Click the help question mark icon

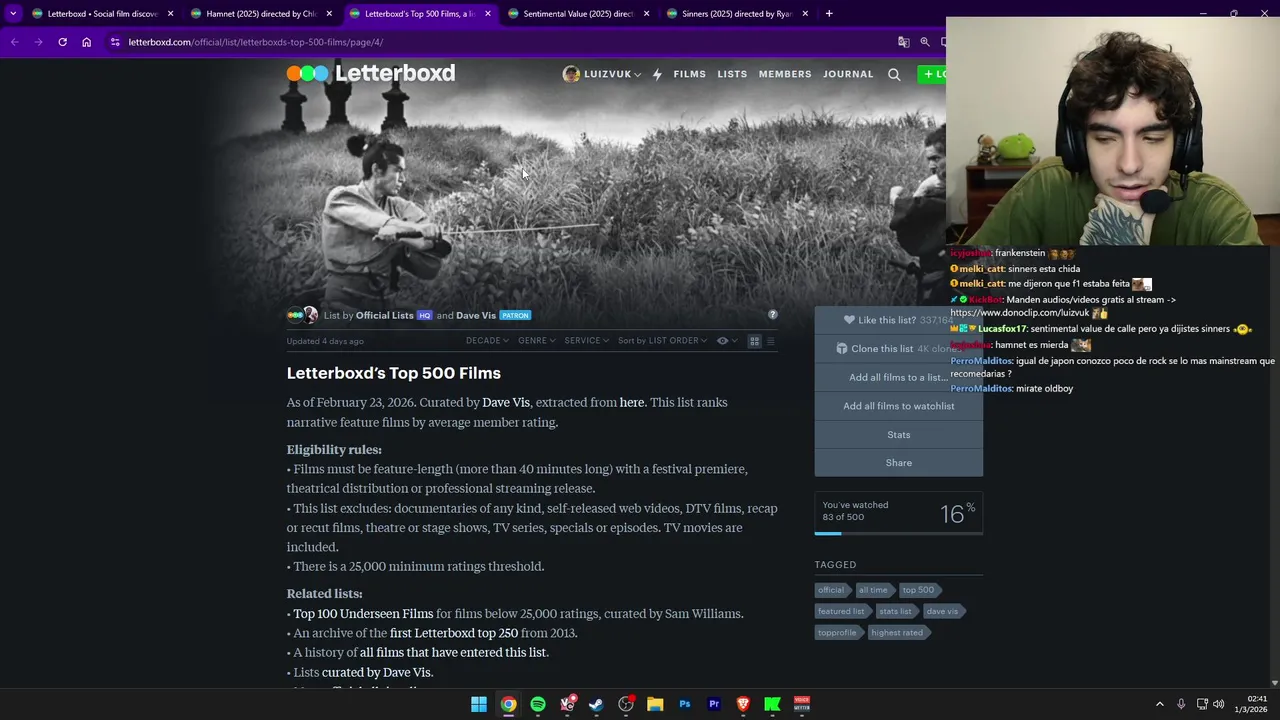(x=772, y=315)
